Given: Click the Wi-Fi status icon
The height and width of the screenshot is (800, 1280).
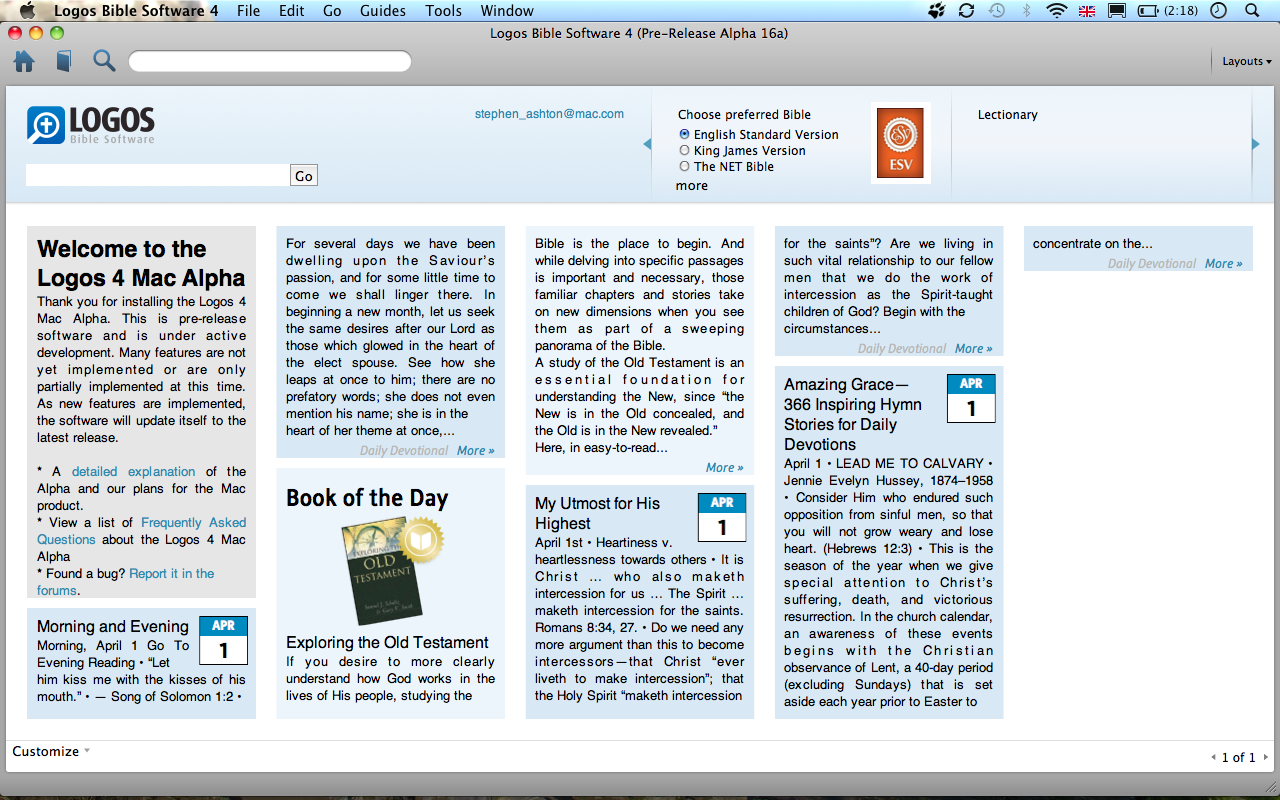Looking at the screenshot, I should click(1056, 11).
